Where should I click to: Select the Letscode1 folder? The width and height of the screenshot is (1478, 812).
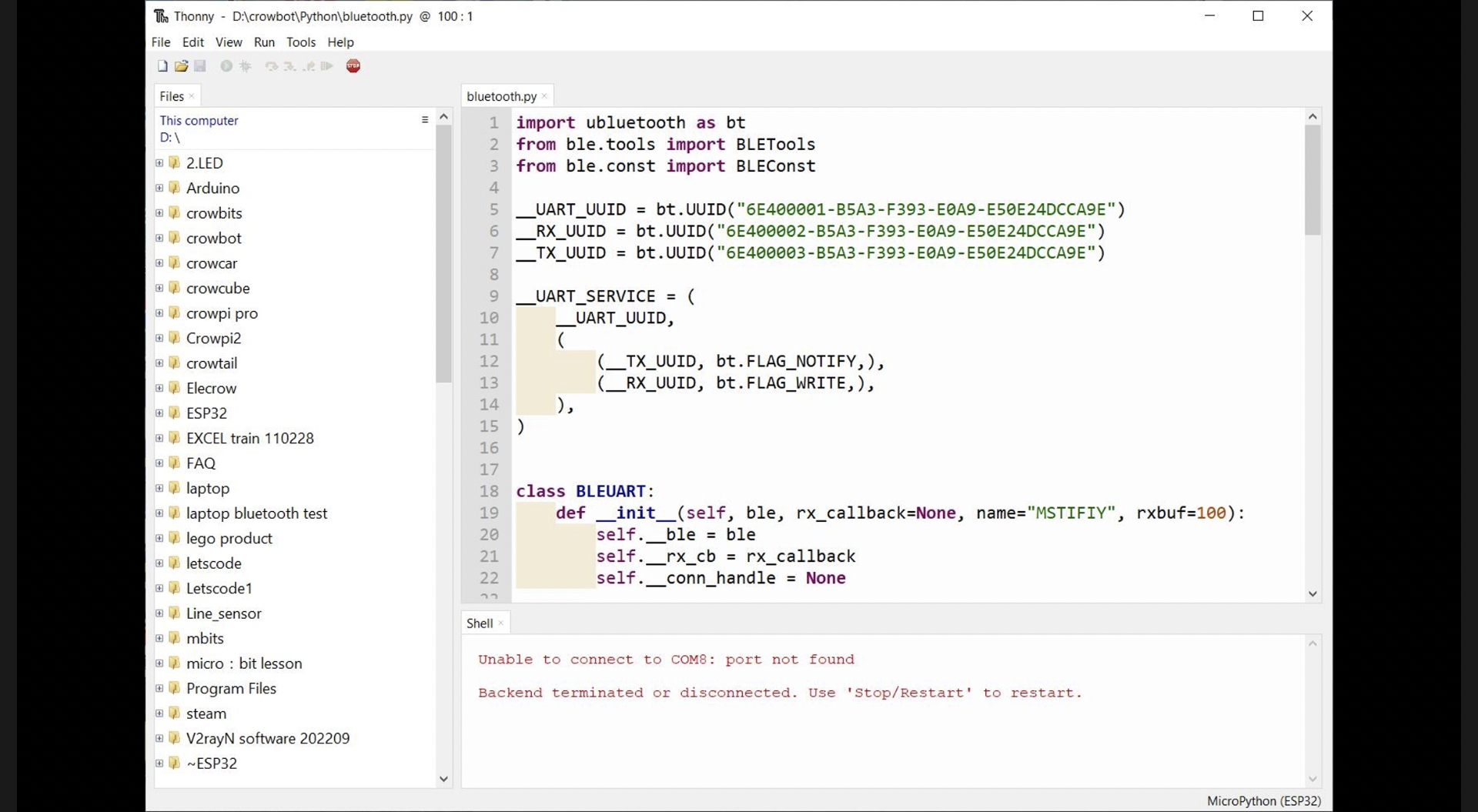click(x=219, y=588)
